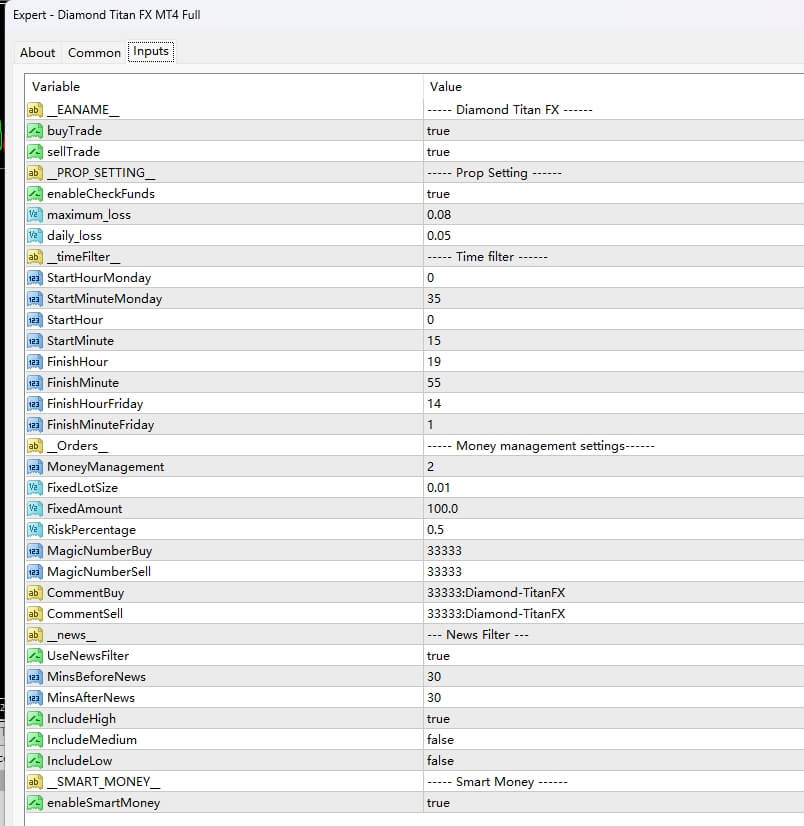The height and width of the screenshot is (826, 804).
Task: Click the 123 icon beside StartHour
Action: tap(33, 319)
